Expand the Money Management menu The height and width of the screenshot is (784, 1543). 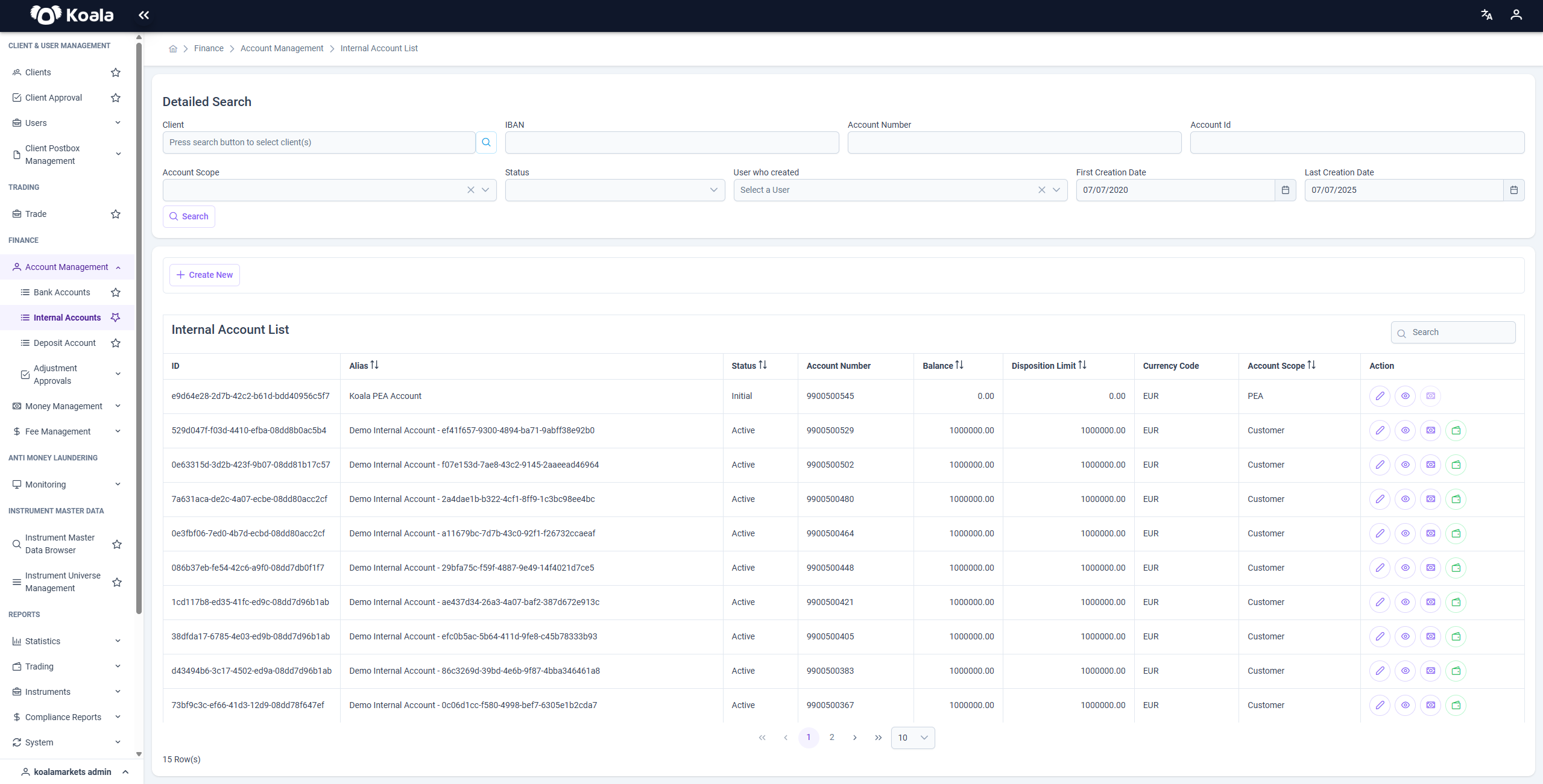68,406
